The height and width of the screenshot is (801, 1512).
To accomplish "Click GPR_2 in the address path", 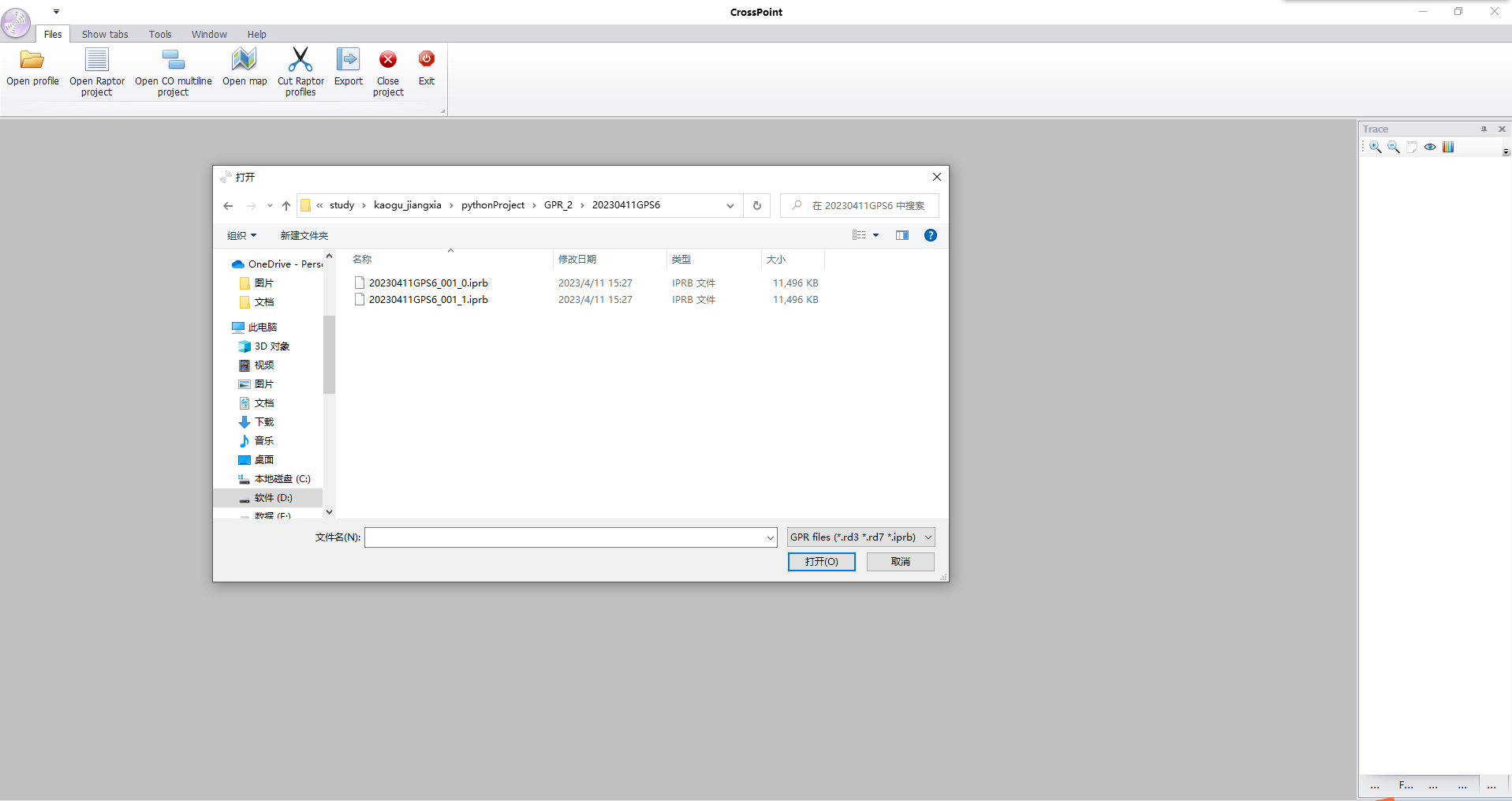I will click(558, 205).
